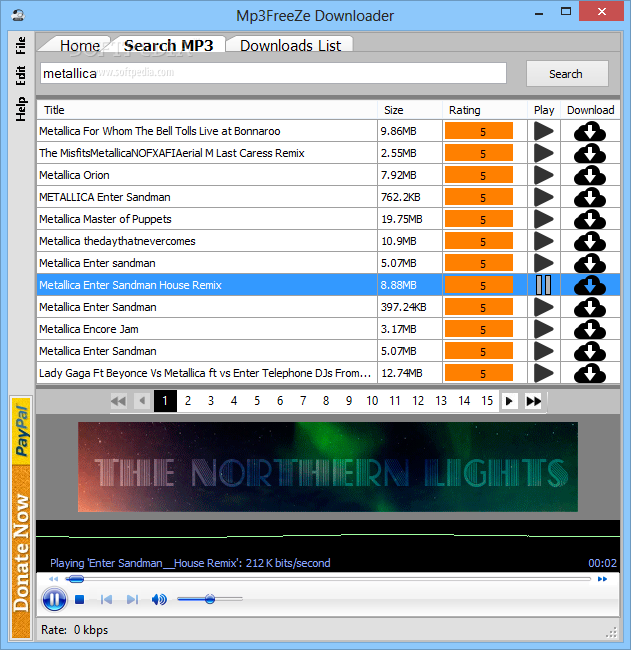Download Metallica Master of Puppets
The height and width of the screenshot is (650, 631).
[590, 219]
